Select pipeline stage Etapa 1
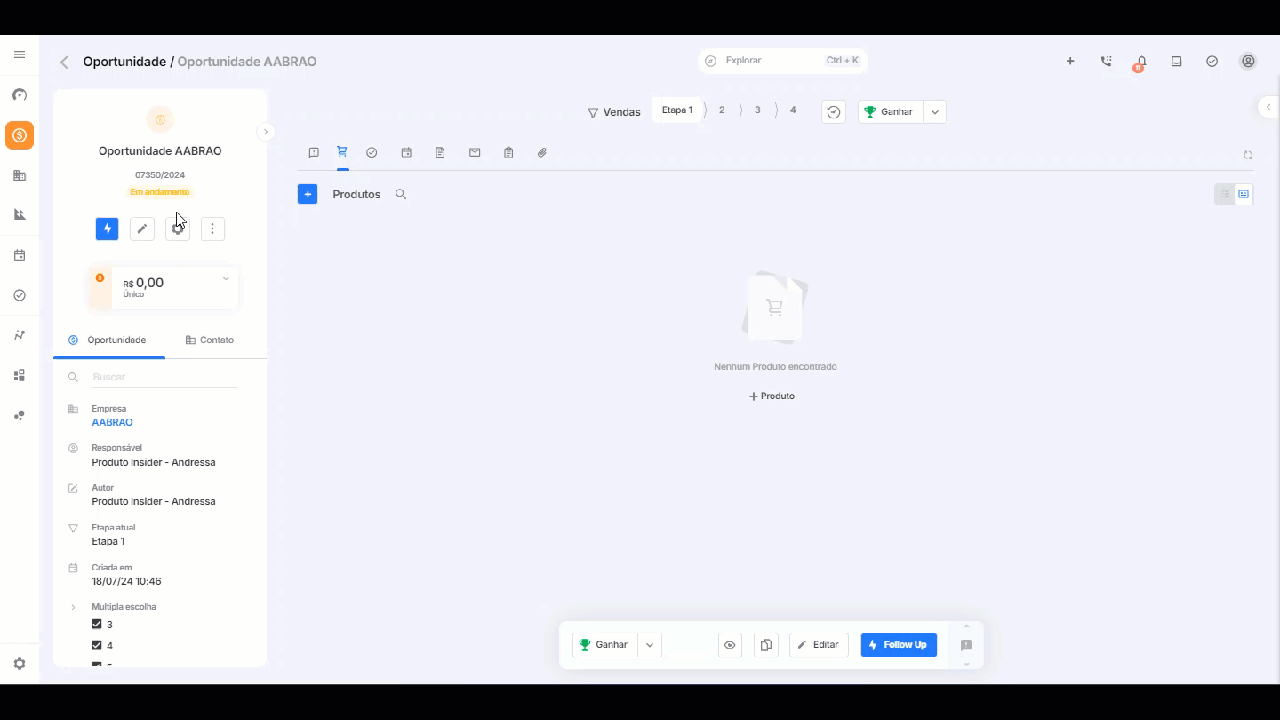 [x=677, y=110]
